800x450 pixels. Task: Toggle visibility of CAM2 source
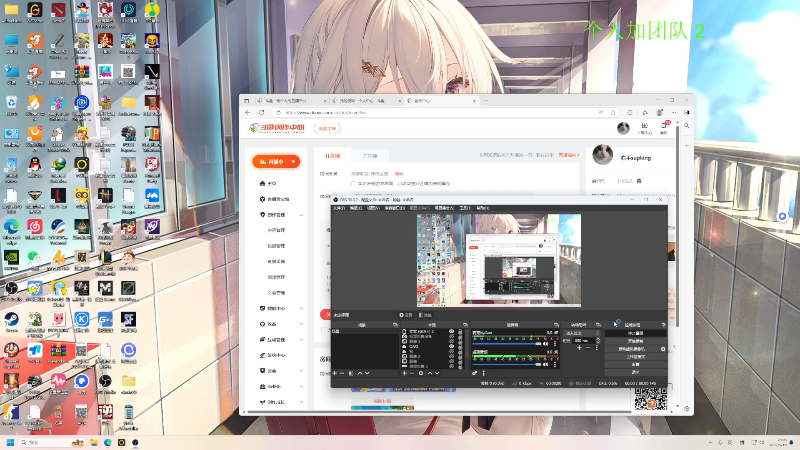(452, 346)
